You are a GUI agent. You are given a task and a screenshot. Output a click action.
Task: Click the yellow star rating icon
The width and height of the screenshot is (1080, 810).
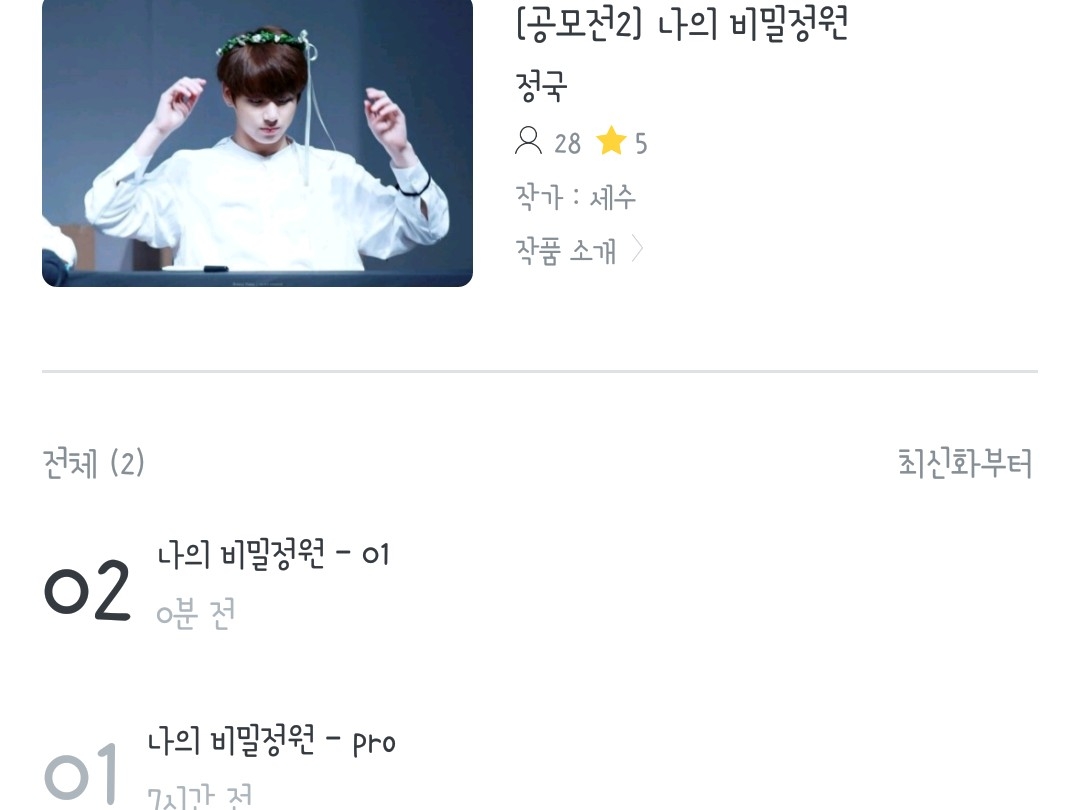click(x=611, y=141)
